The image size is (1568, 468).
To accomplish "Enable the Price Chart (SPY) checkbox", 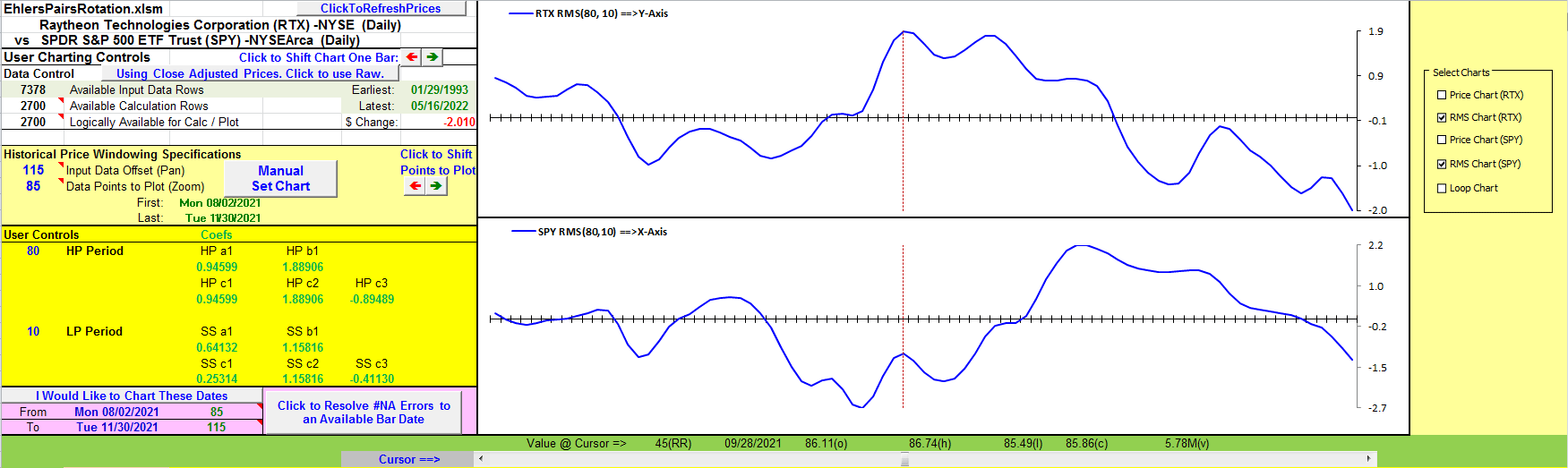I will (1442, 140).
